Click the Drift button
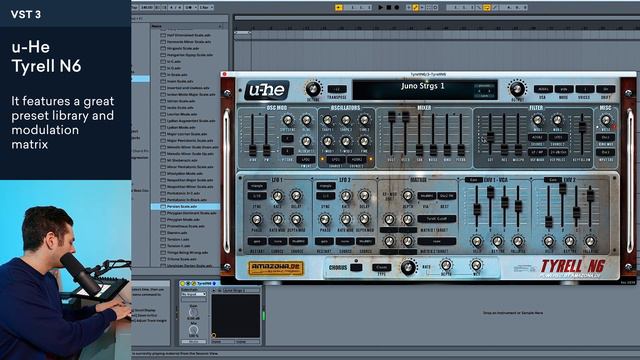Screen dimensions: 640x360 pos(605,89)
